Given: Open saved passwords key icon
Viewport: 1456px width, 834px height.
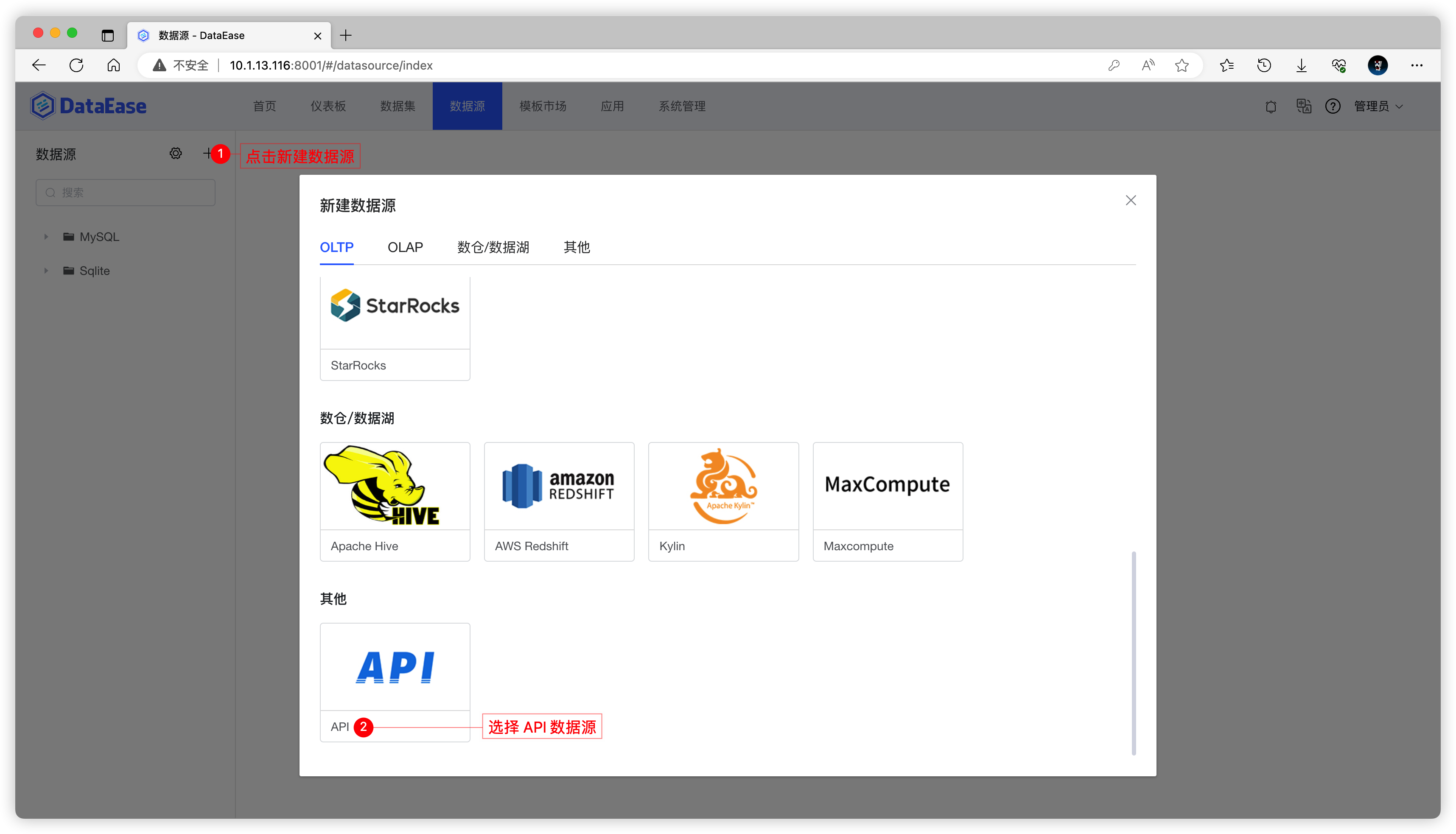Looking at the screenshot, I should pyautogui.click(x=1114, y=65).
